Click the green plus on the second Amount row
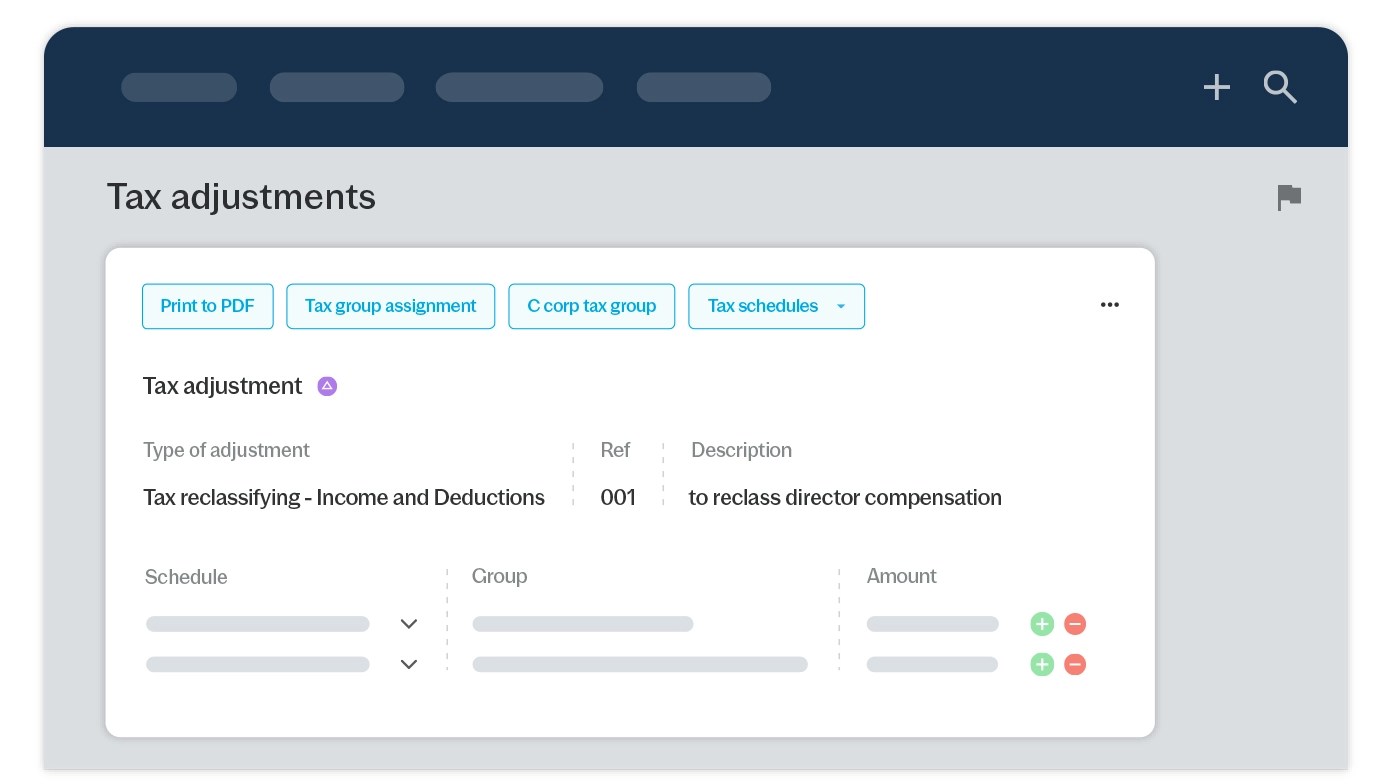The height and width of the screenshot is (784, 1392). pyautogui.click(x=1041, y=664)
